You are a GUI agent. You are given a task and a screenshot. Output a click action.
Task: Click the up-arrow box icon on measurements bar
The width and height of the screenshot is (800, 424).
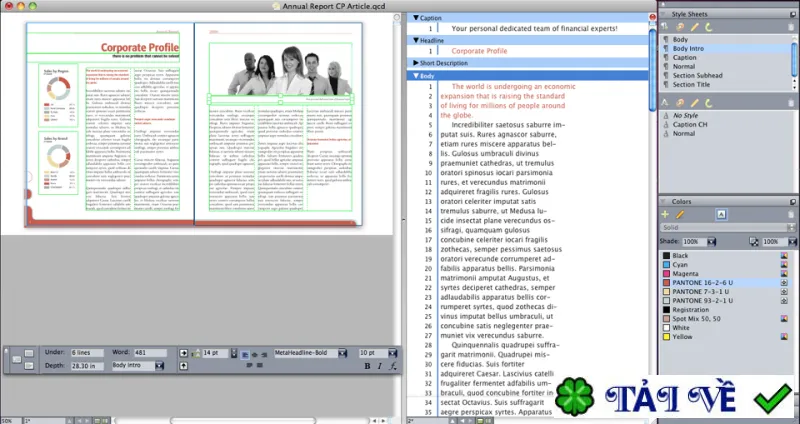(184, 366)
